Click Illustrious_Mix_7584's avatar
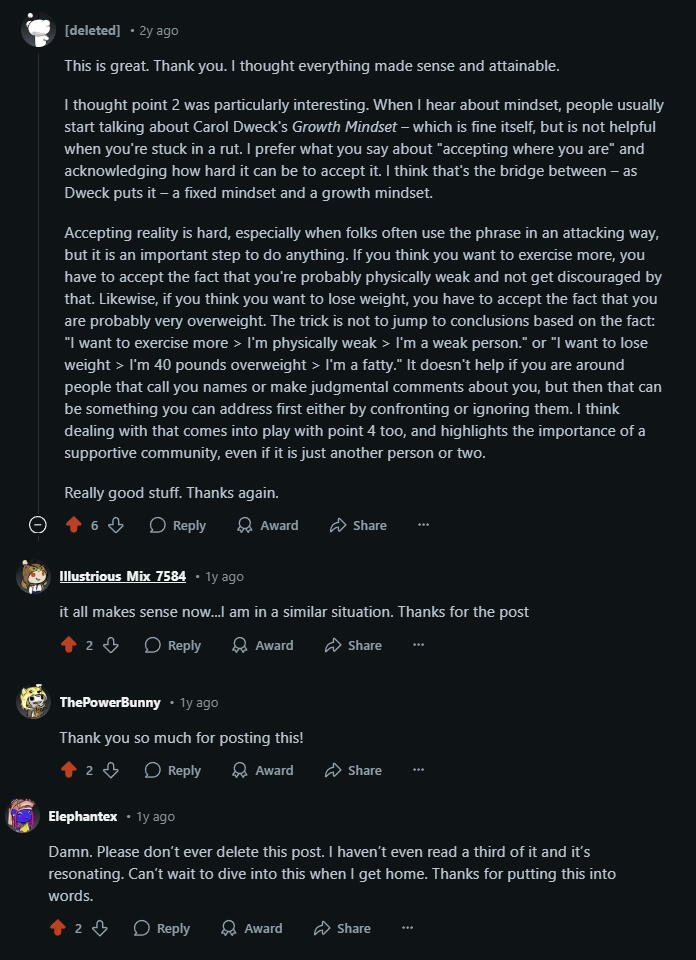Viewport: 696px width, 960px height. pos(34,577)
